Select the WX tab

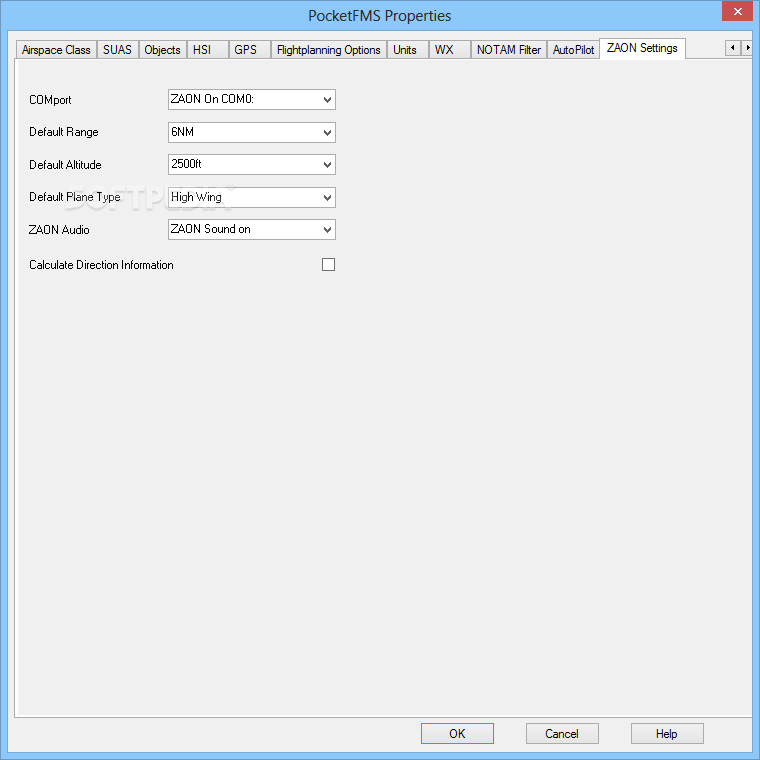point(449,50)
